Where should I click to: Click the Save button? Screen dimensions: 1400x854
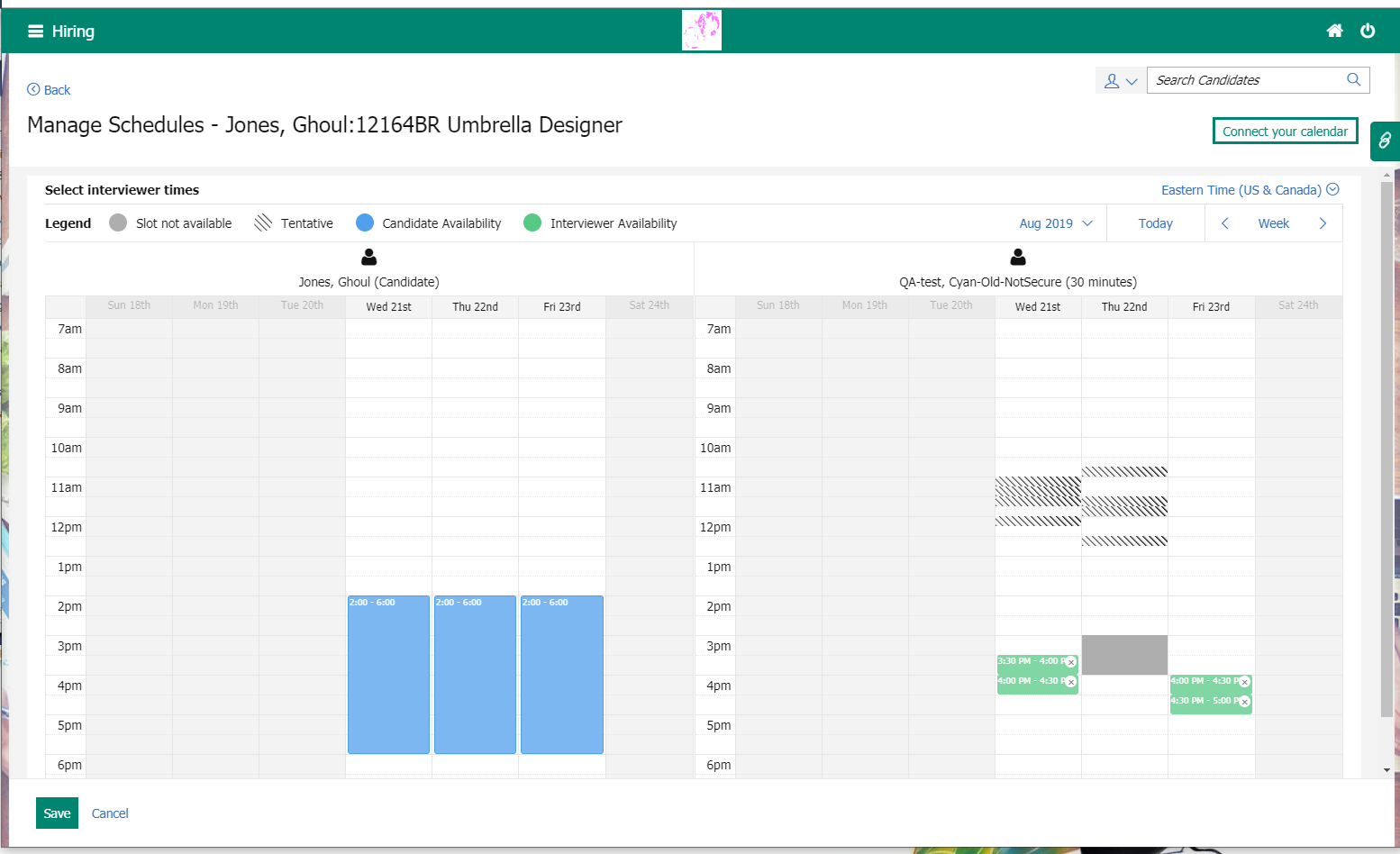coord(57,813)
